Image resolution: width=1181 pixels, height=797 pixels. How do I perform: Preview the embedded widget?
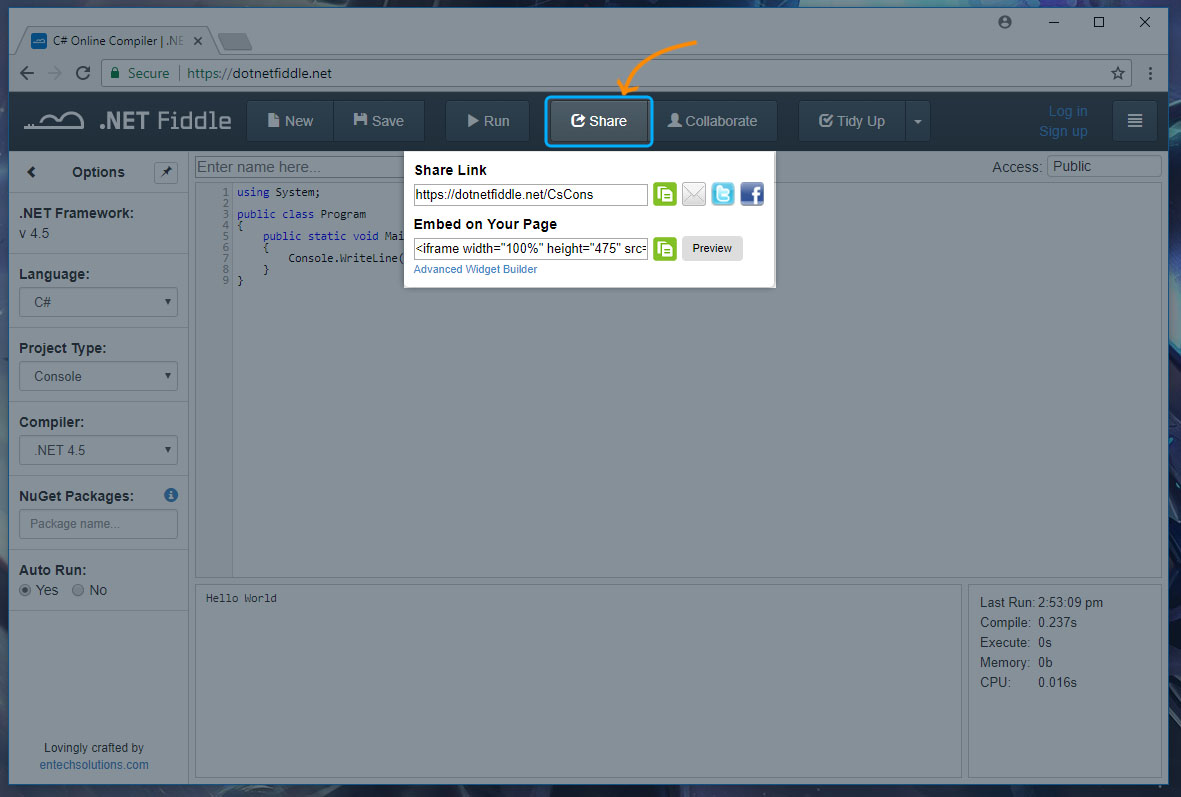coord(712,249)
